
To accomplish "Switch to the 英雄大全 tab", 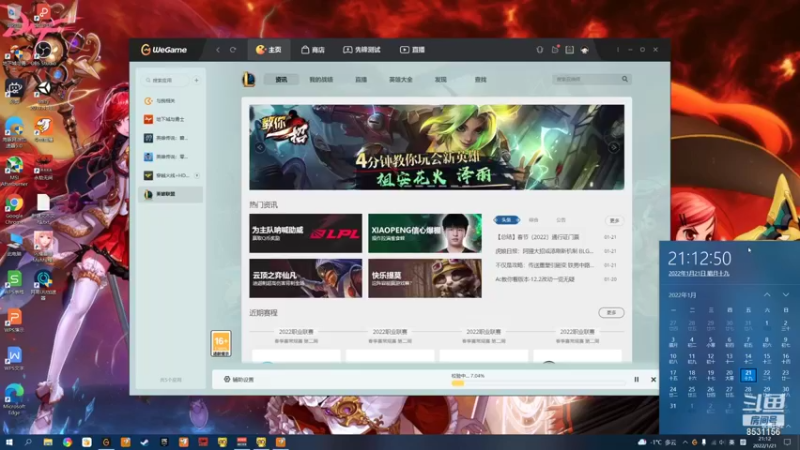I will click(x=401, y=80).
